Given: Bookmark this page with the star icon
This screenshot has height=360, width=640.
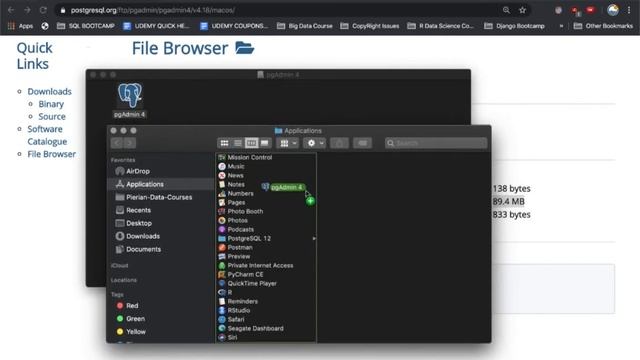Looking at the screenshot, I should pyautogui.click(x=522, y=10).
